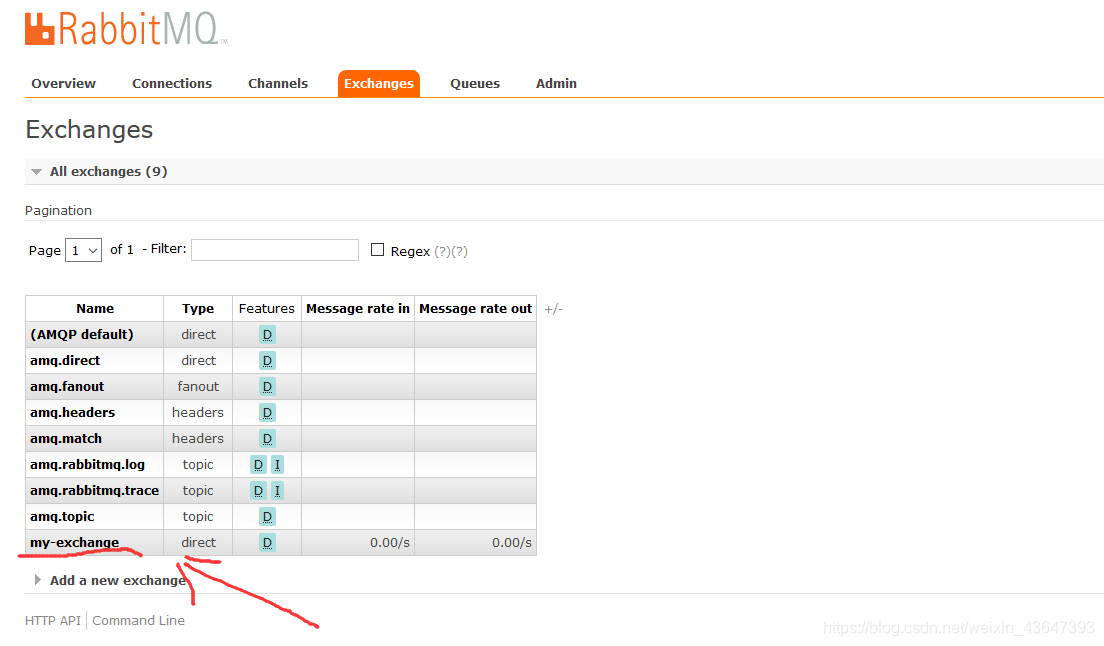
Task: Open the Page number dropdown
Action: coord(84,251)
